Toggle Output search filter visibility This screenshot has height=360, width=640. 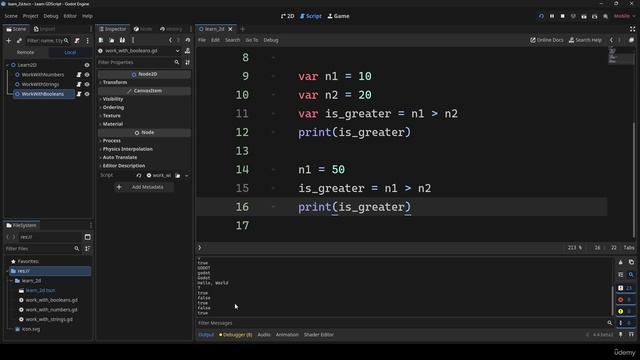pos(631,275)
